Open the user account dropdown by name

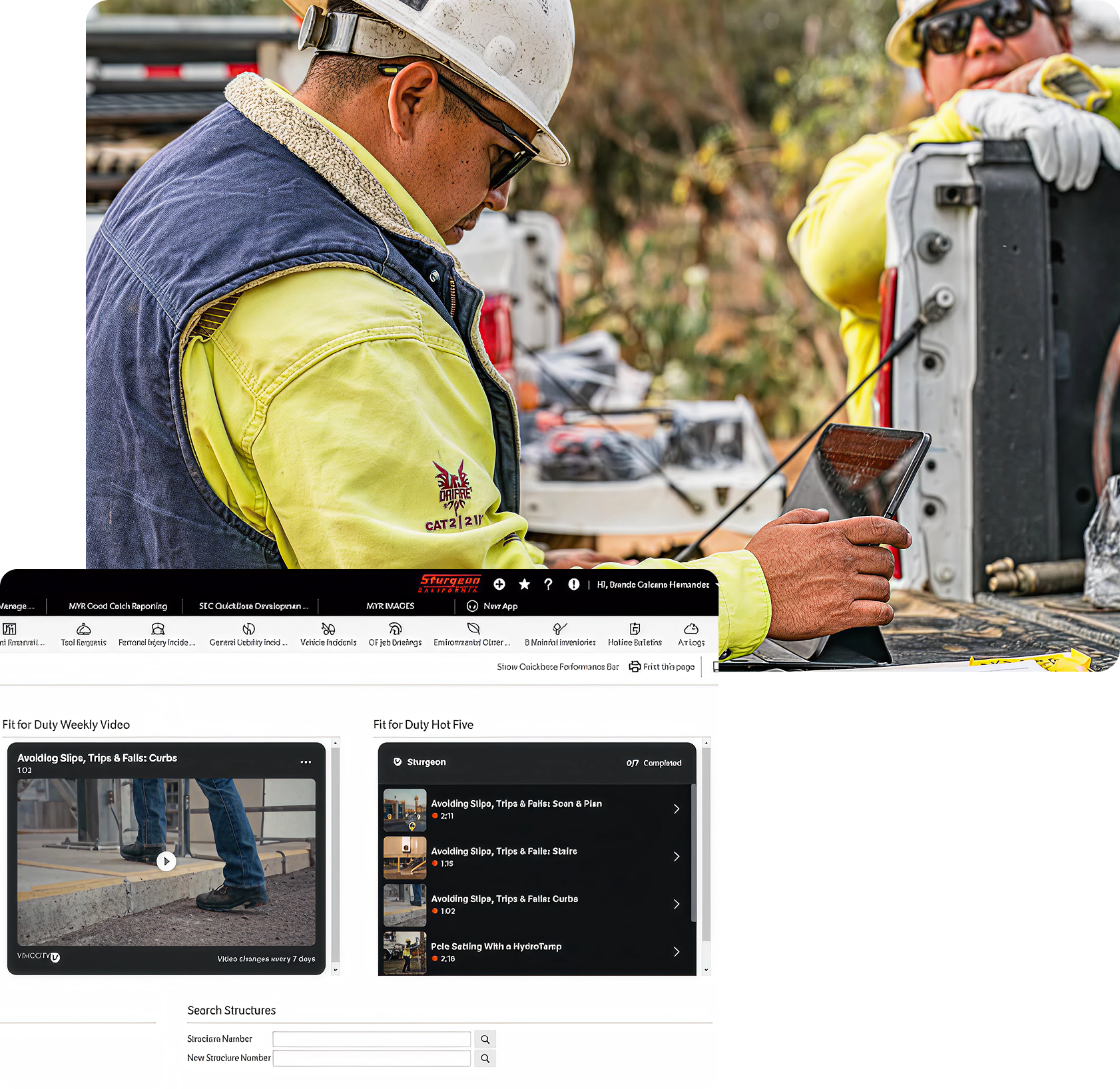click(653, 584)
